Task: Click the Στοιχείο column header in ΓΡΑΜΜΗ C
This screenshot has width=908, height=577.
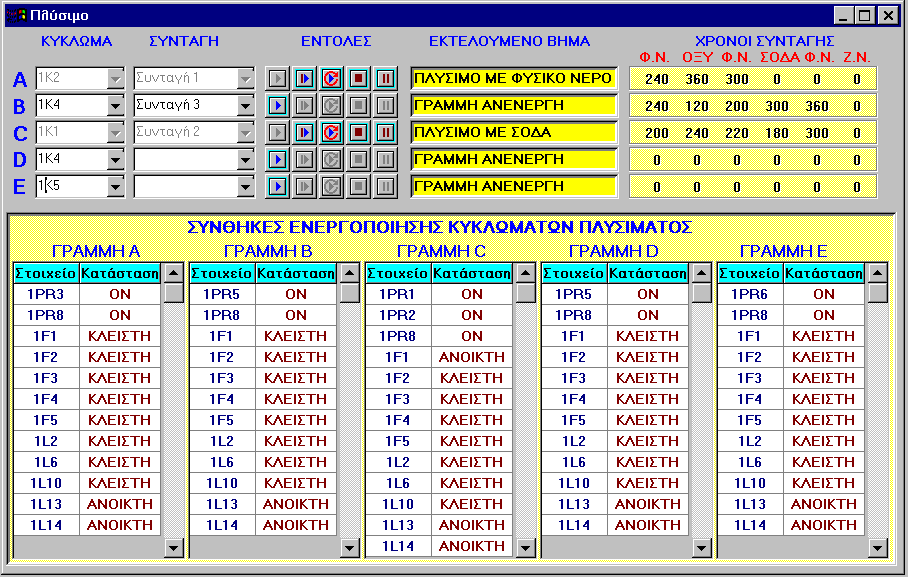Action: [x=398, y=273]
